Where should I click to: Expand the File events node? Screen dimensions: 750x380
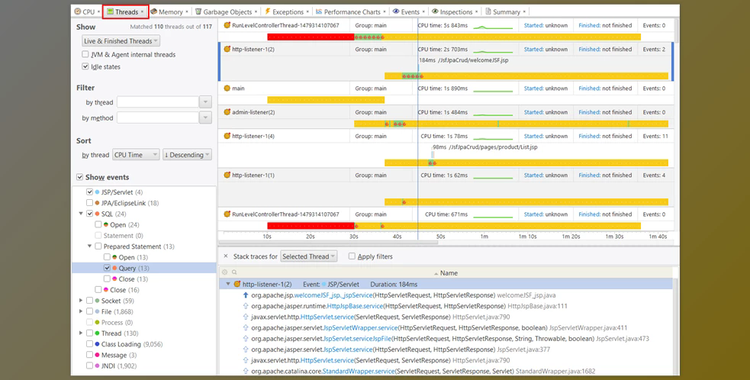[81, 312]
